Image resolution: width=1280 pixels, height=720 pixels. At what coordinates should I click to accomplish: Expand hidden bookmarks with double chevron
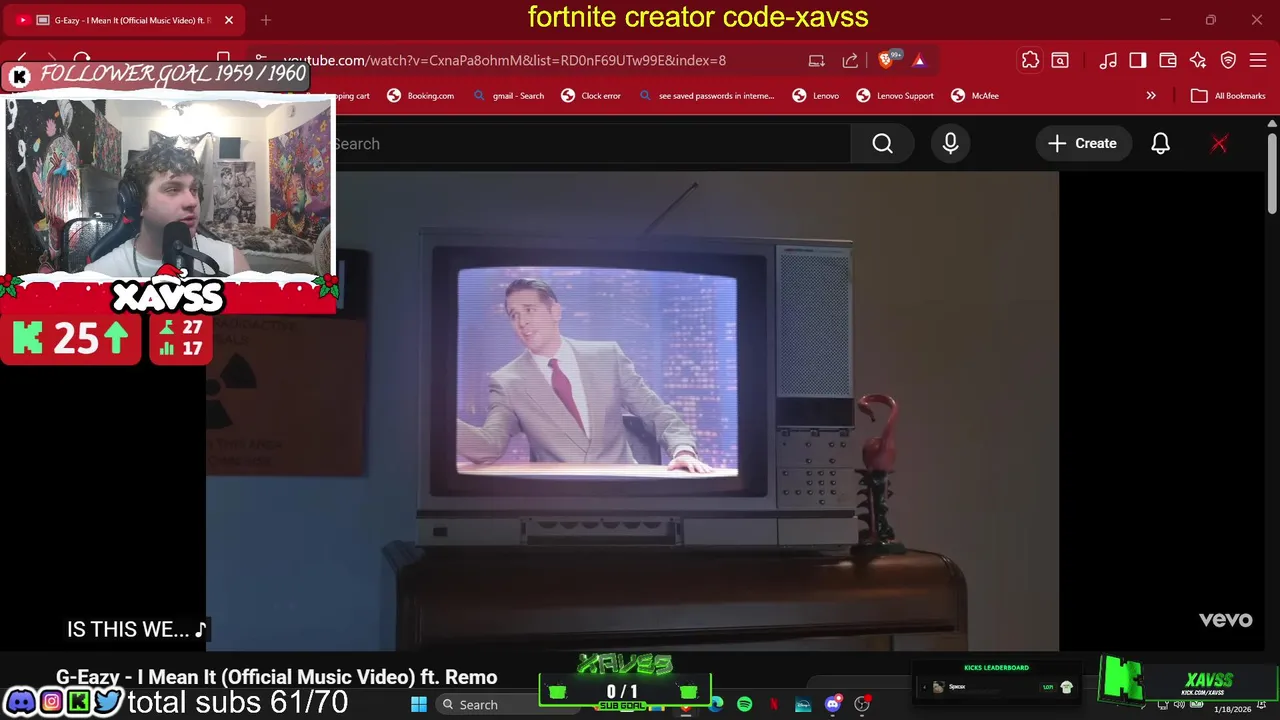(x=1151, y=96)
